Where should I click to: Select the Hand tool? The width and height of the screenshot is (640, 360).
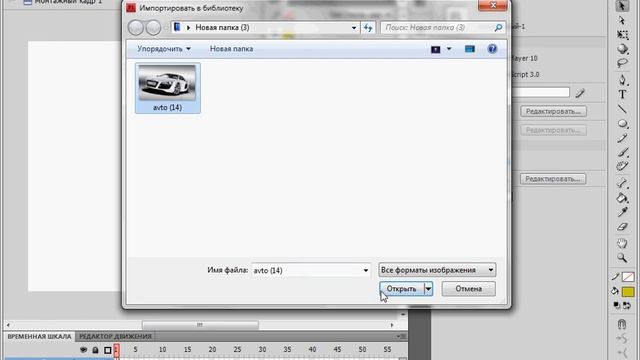(x=622, y=244)
